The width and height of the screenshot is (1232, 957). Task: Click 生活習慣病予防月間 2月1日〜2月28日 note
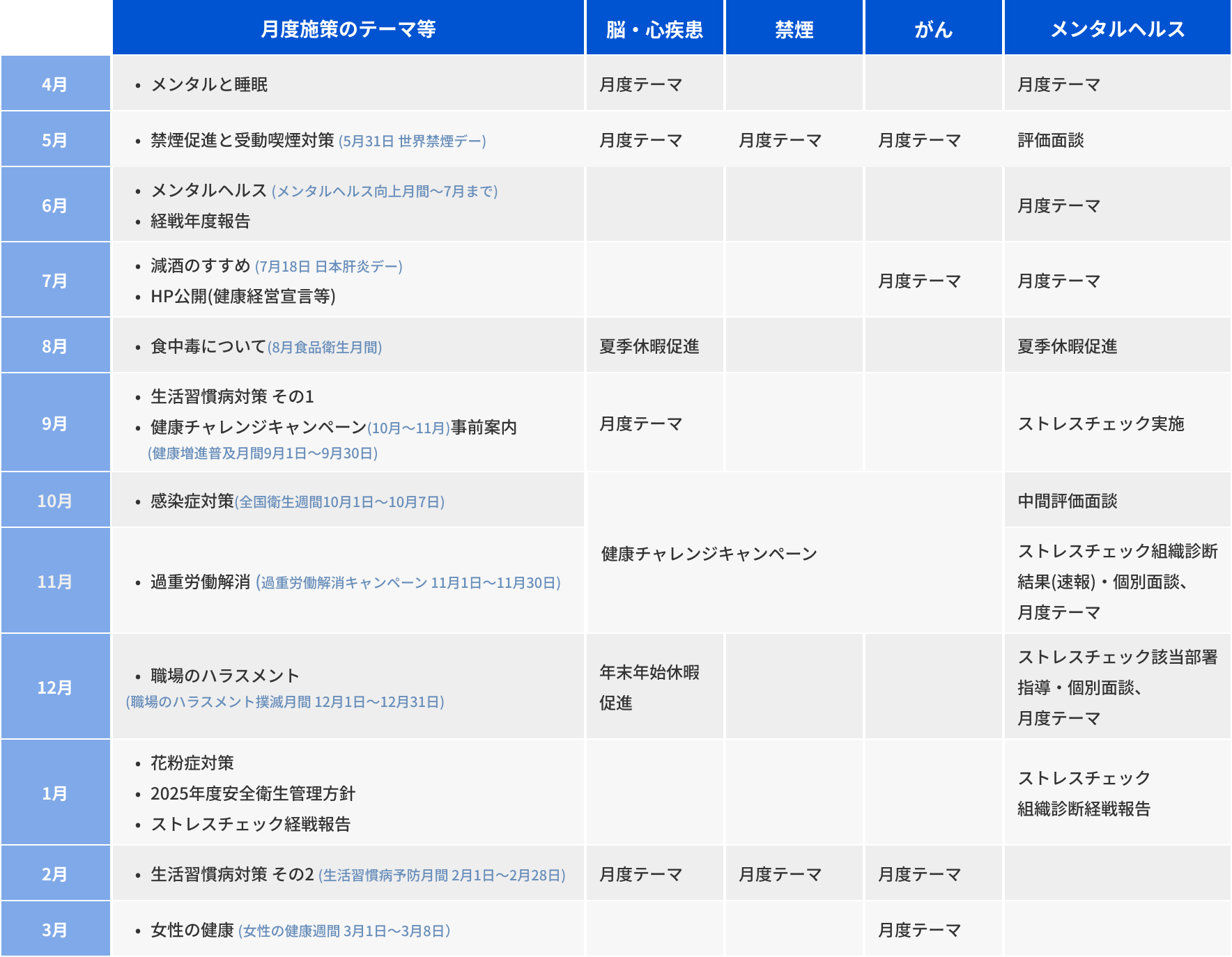442,875
